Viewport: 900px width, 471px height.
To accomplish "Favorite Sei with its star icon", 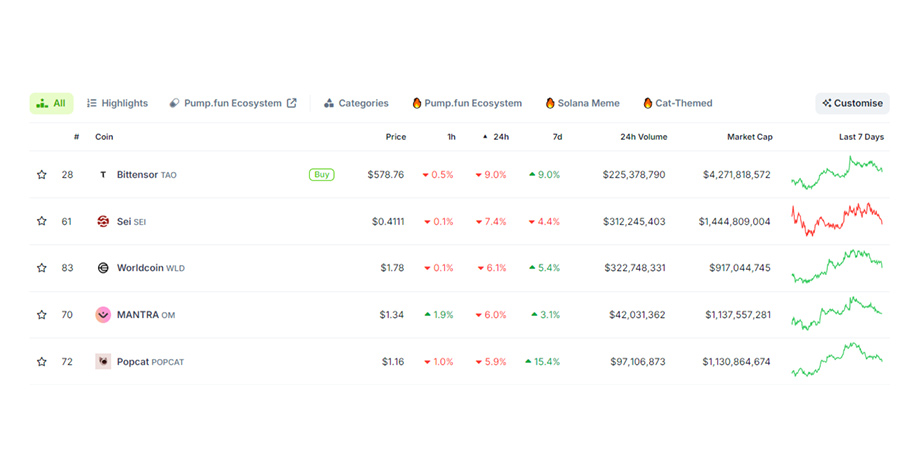I will 42,221.
